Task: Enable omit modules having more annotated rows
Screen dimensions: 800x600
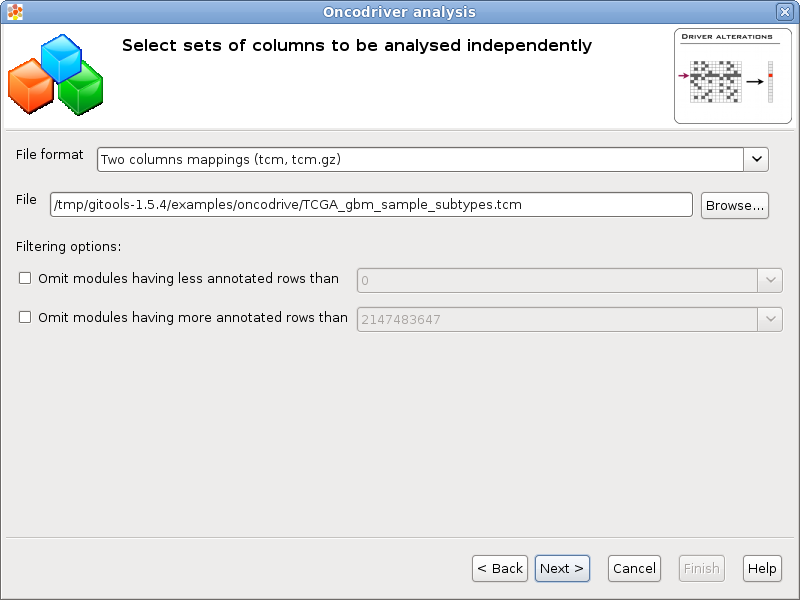Action: click(24, 318)
